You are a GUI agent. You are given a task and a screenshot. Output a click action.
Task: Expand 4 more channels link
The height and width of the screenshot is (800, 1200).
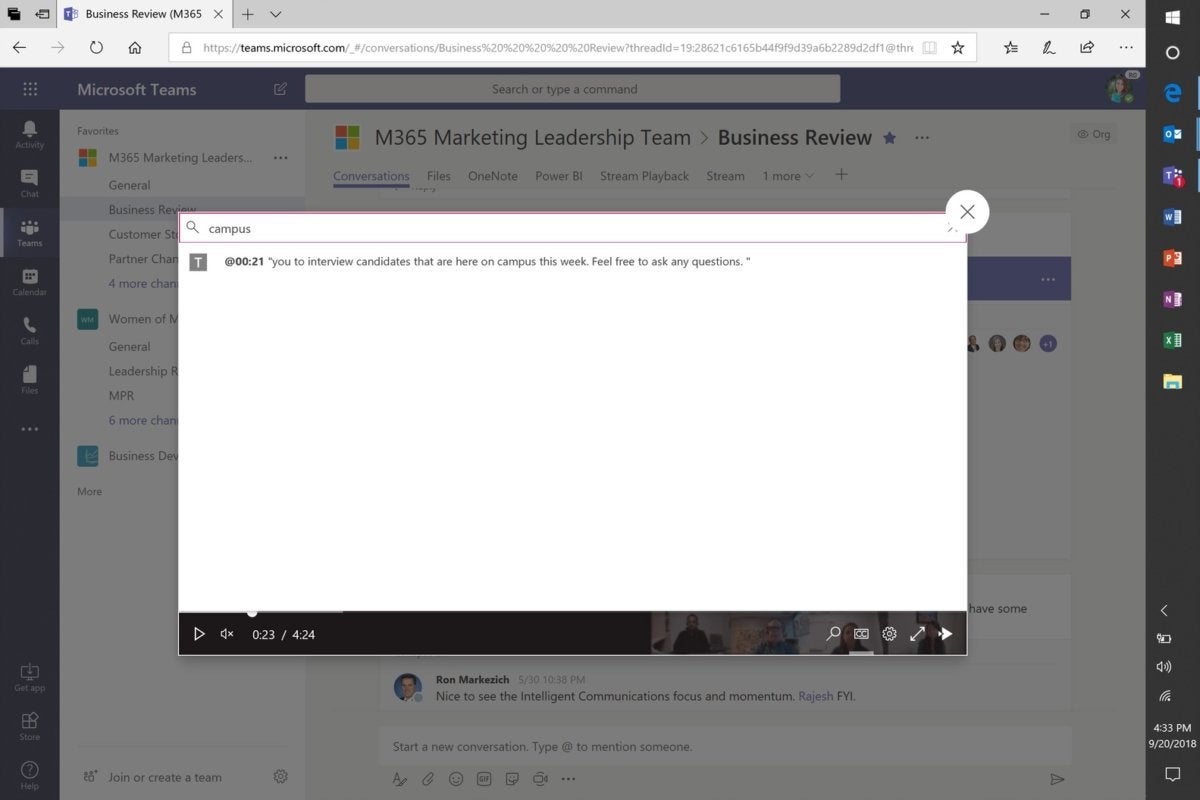click(142, 284)
